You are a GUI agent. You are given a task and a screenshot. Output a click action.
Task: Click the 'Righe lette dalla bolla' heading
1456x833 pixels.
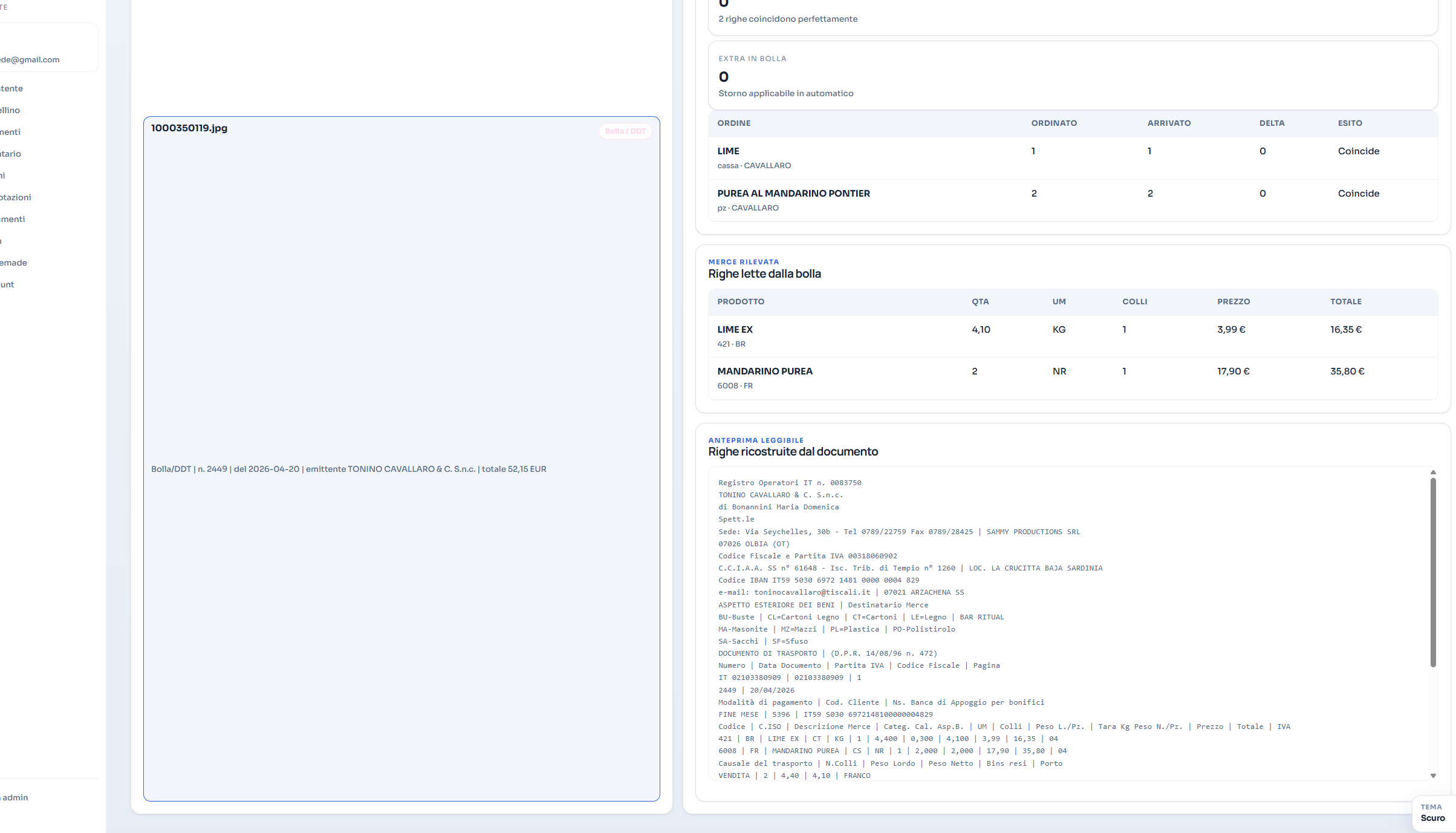tap(764, 273)
